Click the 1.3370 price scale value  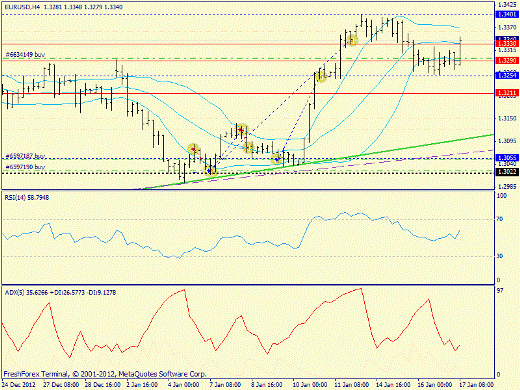tap(507, 27)
